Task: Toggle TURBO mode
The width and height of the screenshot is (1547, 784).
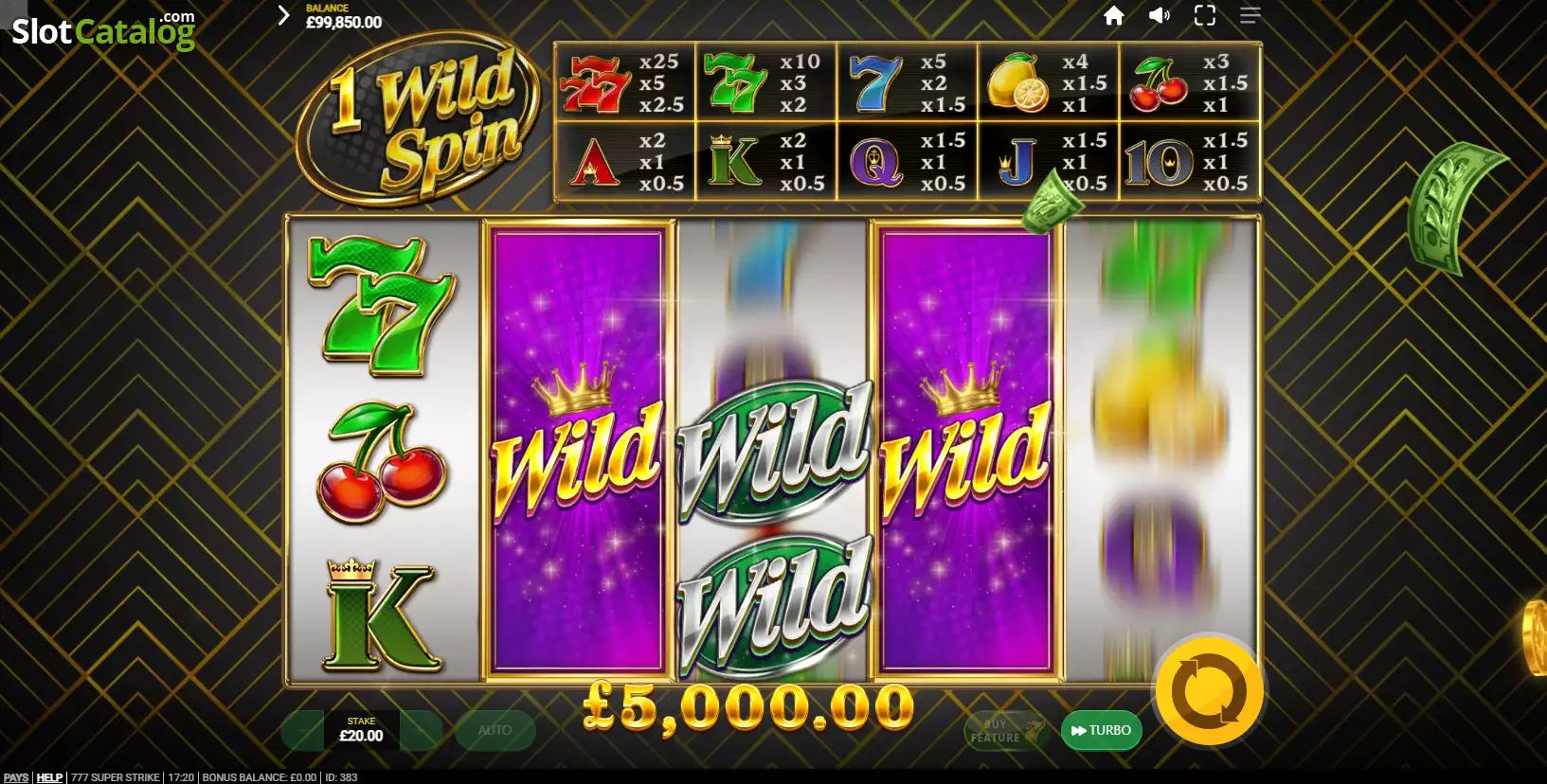Action: pyautogui.click(x=1101, y=730)
